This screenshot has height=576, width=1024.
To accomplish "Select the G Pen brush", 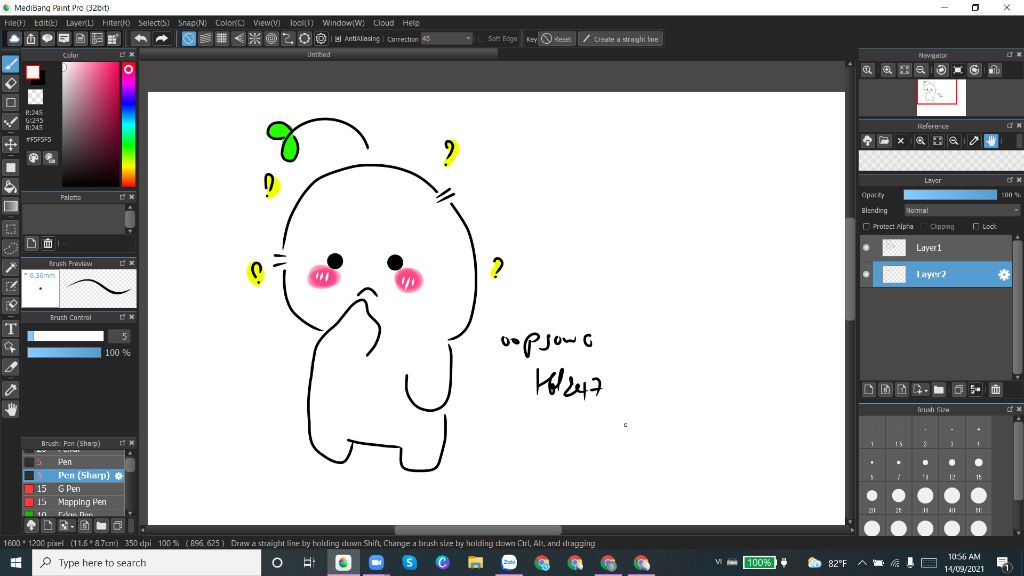I will click(74, 488).
